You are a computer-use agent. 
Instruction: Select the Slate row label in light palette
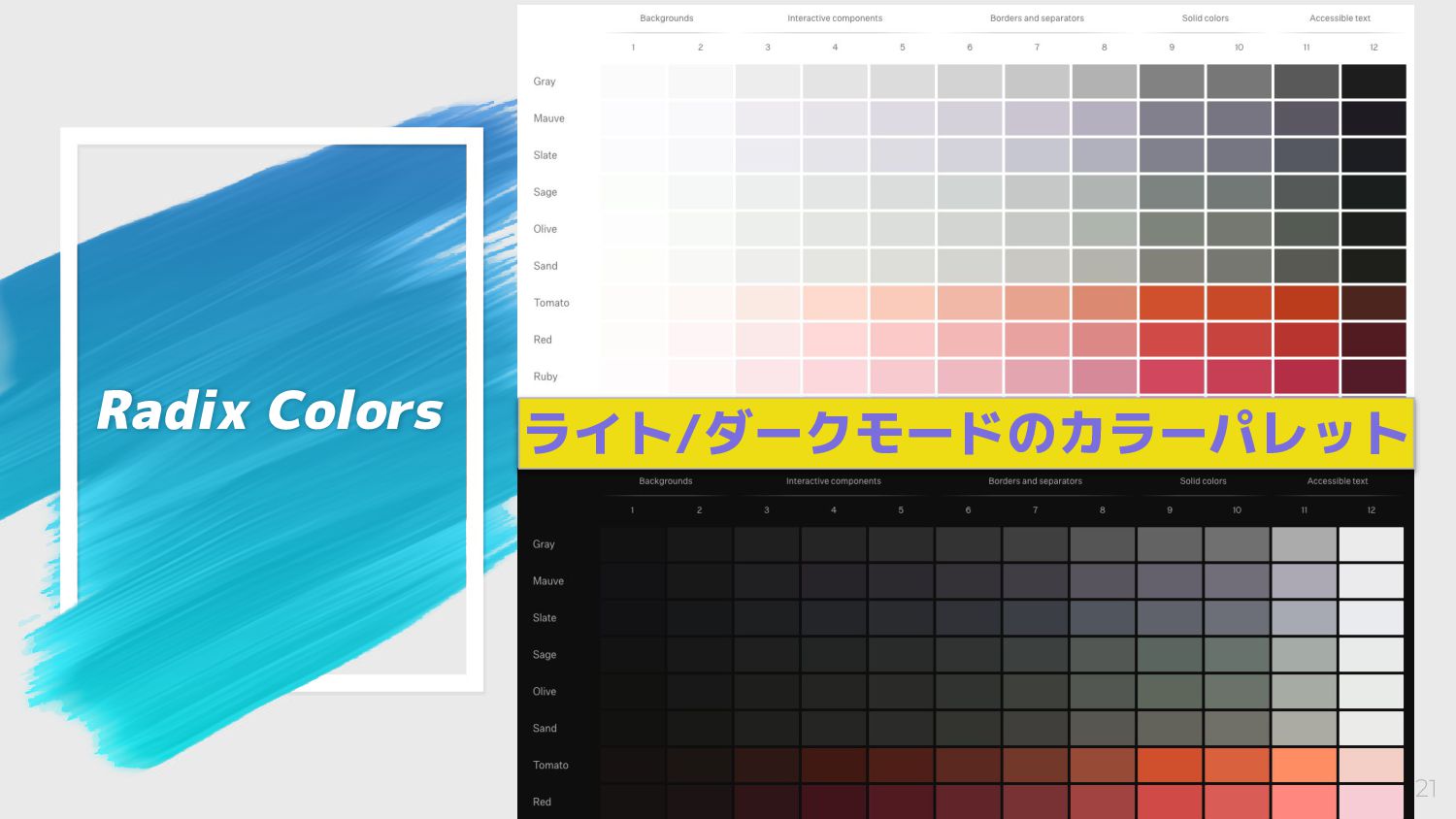[x=546, y=155]
